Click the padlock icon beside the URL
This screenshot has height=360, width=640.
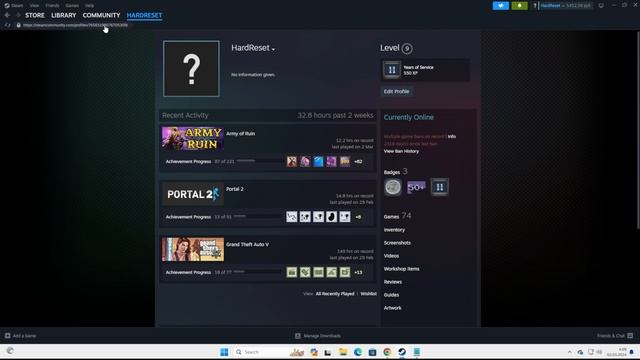18,25
